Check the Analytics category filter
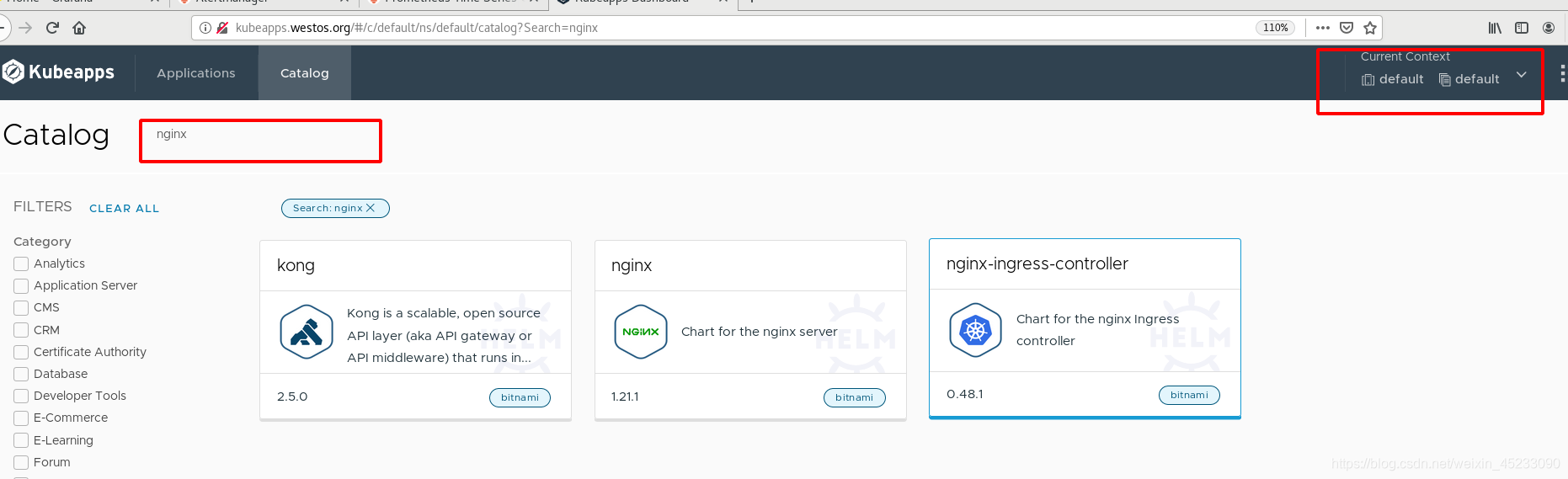 (21, 264)
